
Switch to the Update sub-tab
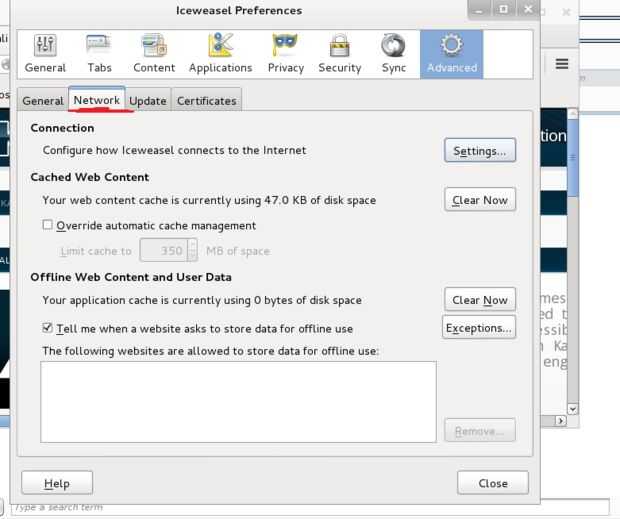148,101
